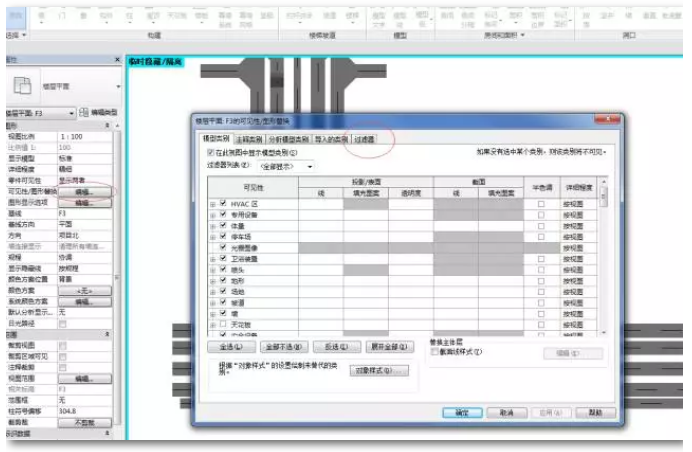Screen dimensions: 692x452
Task: Click projection fill pattern cell for HVAC 区
Action: pos(366,204)
